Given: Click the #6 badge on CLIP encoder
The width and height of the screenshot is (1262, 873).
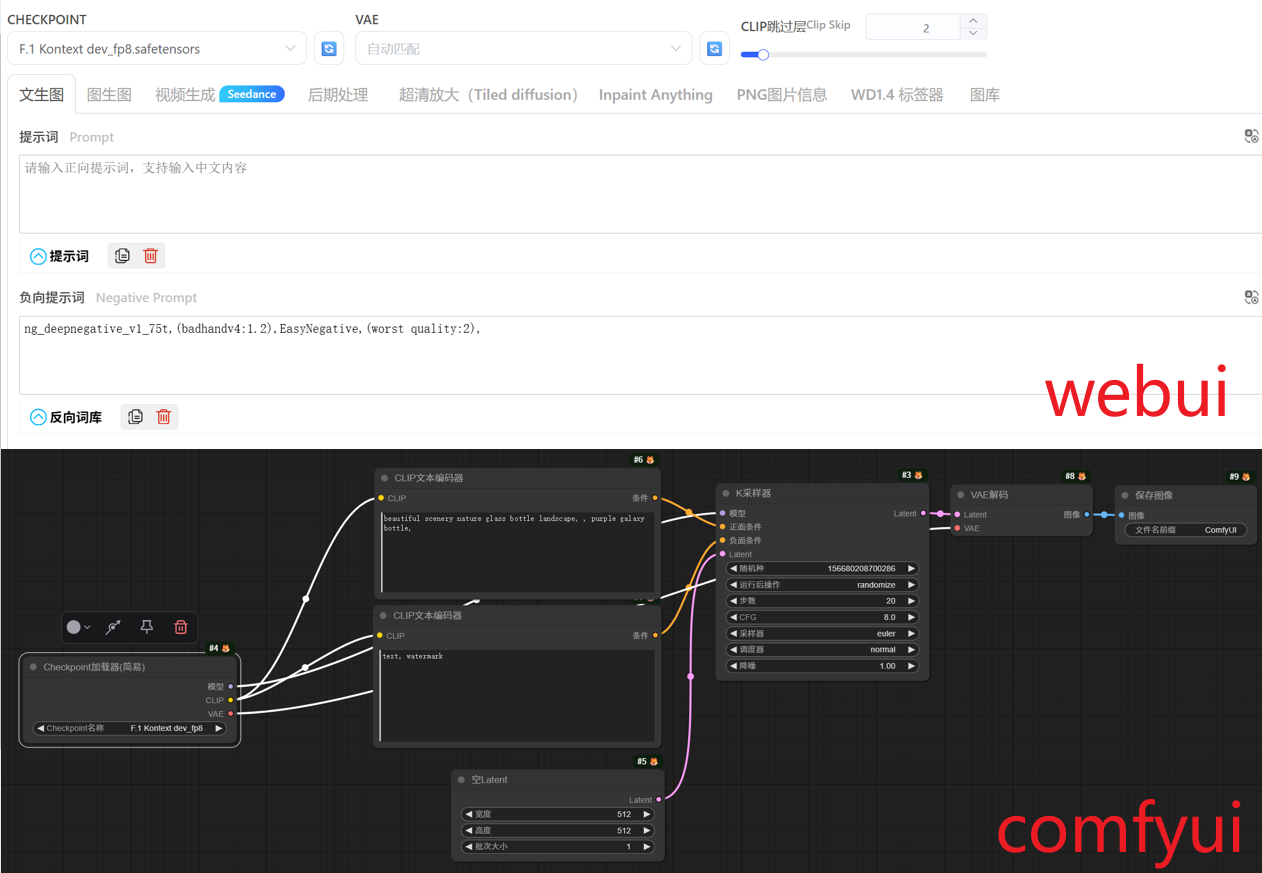Looking at the screenshot, I should point(643,460).
